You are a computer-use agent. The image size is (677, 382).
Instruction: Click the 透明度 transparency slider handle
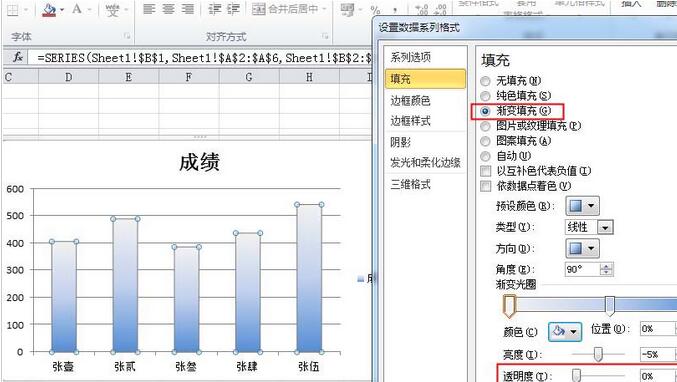click(x=577, y=376)
